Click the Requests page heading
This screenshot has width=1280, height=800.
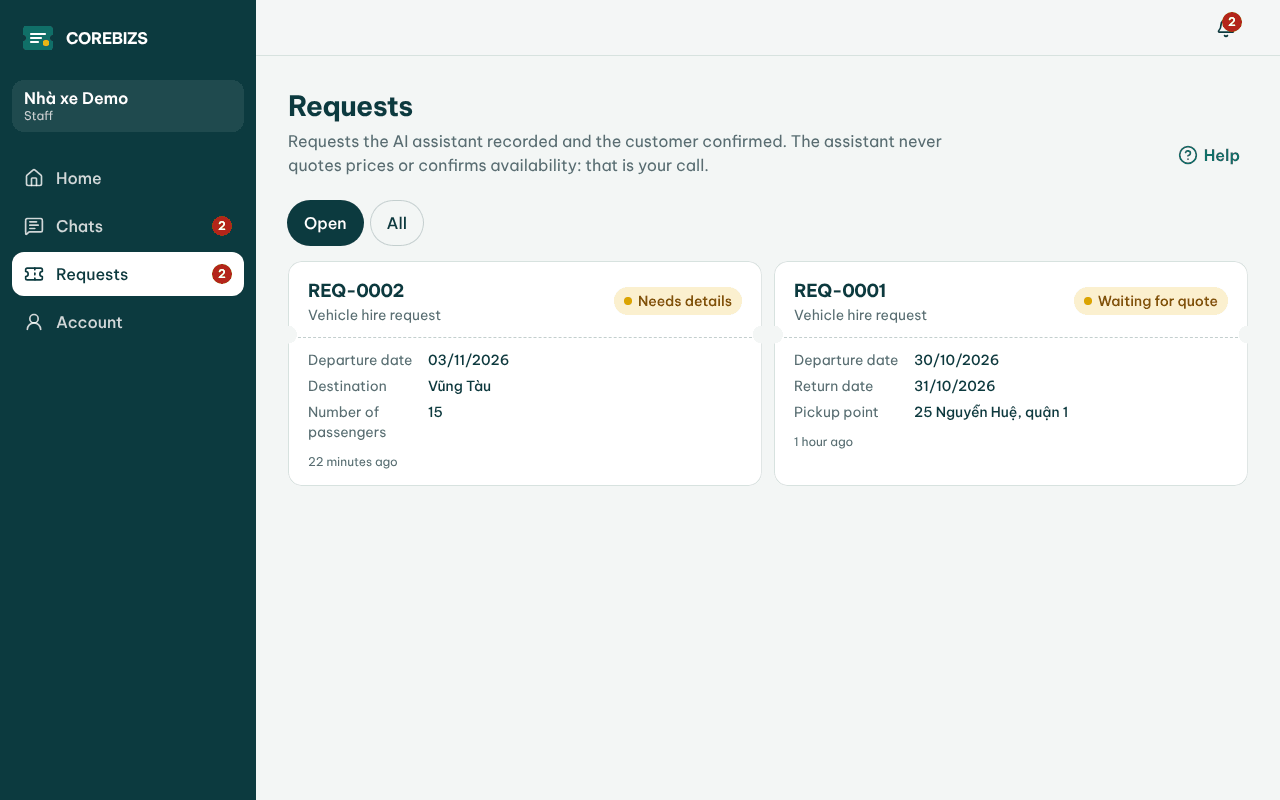pos(350,106)
